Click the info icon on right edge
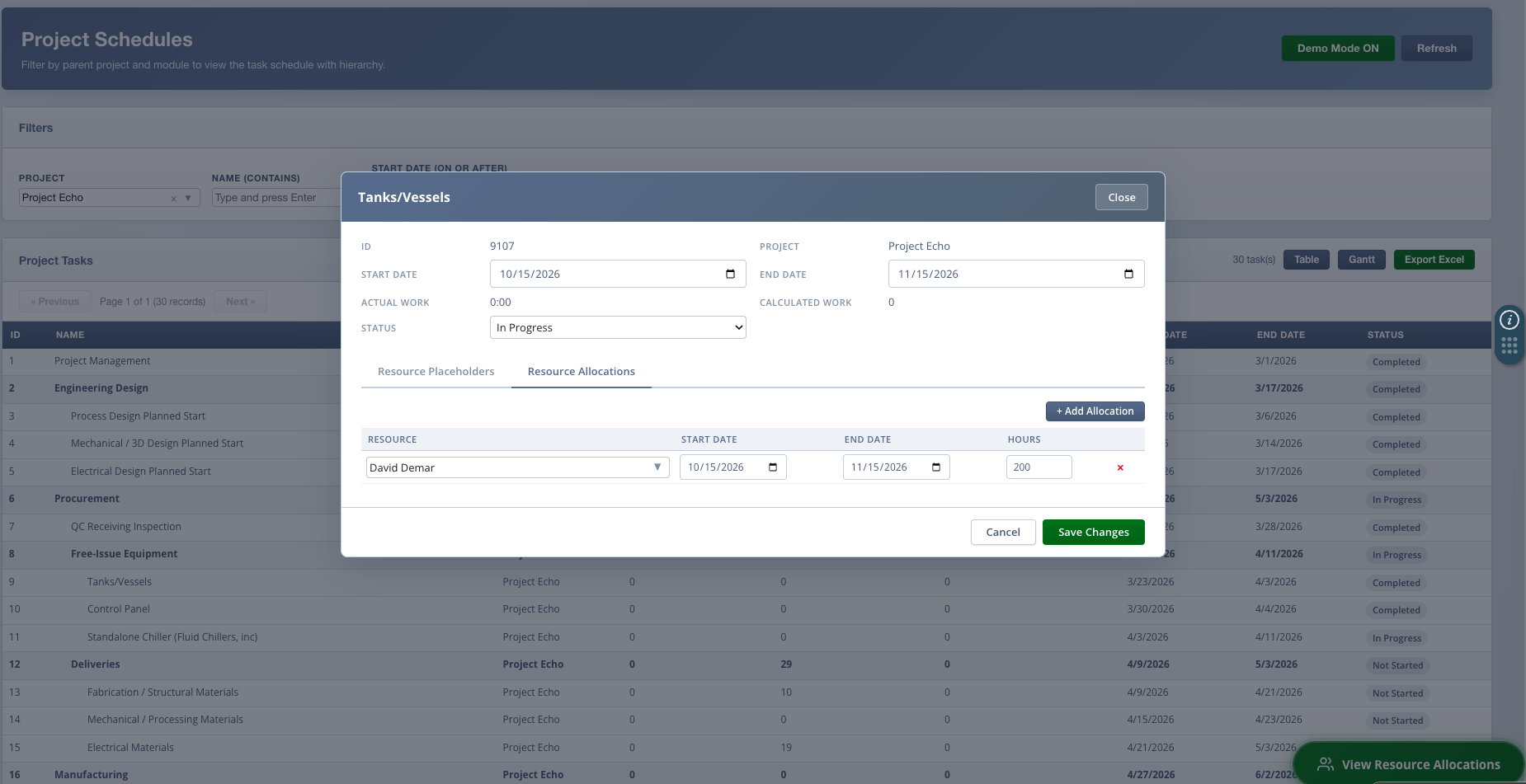 tap(1509, 320)
